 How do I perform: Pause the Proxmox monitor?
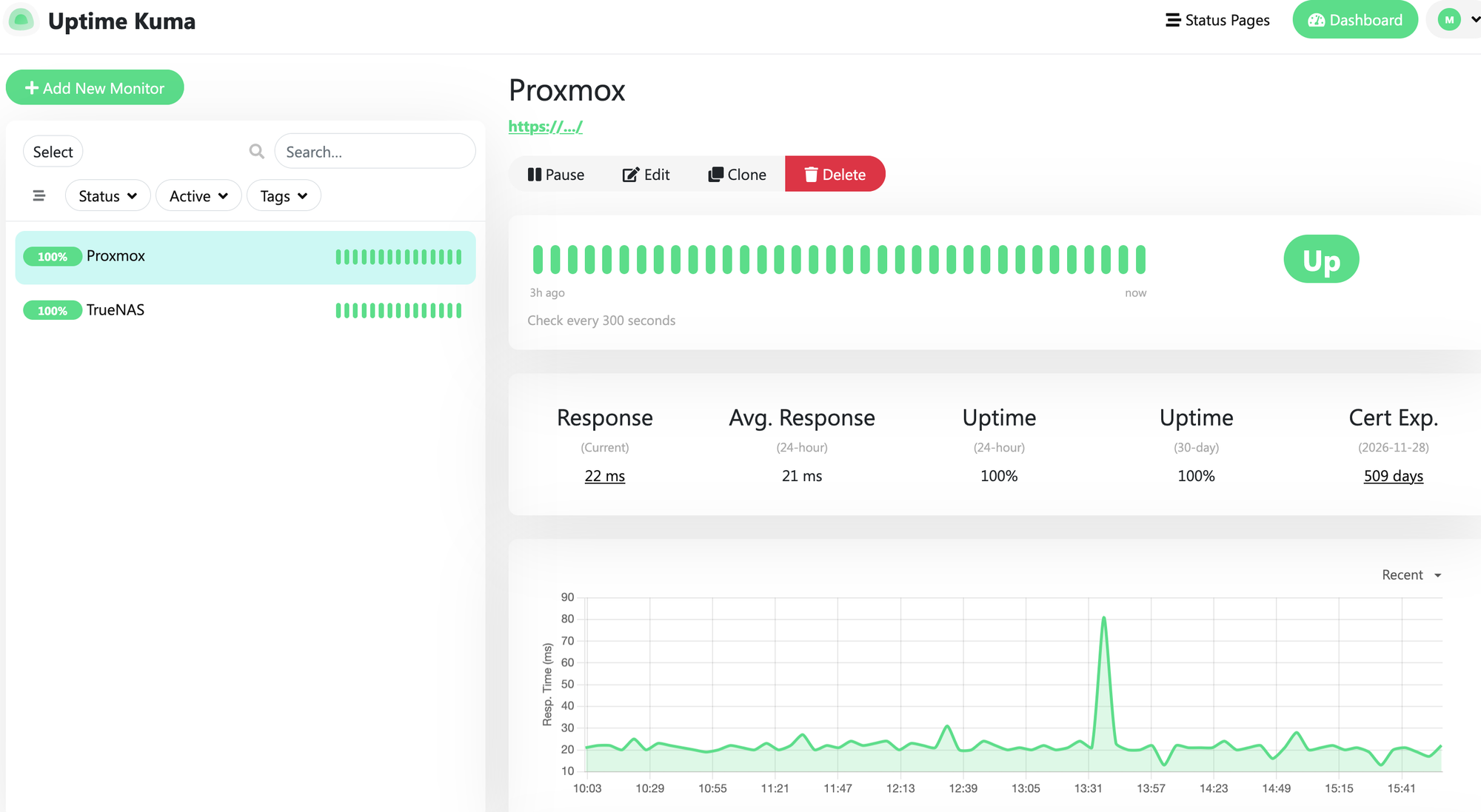556,175
